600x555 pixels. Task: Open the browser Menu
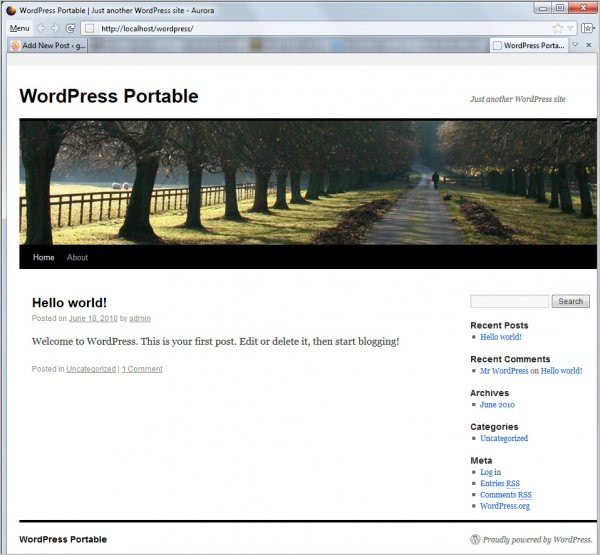point(19,28)
